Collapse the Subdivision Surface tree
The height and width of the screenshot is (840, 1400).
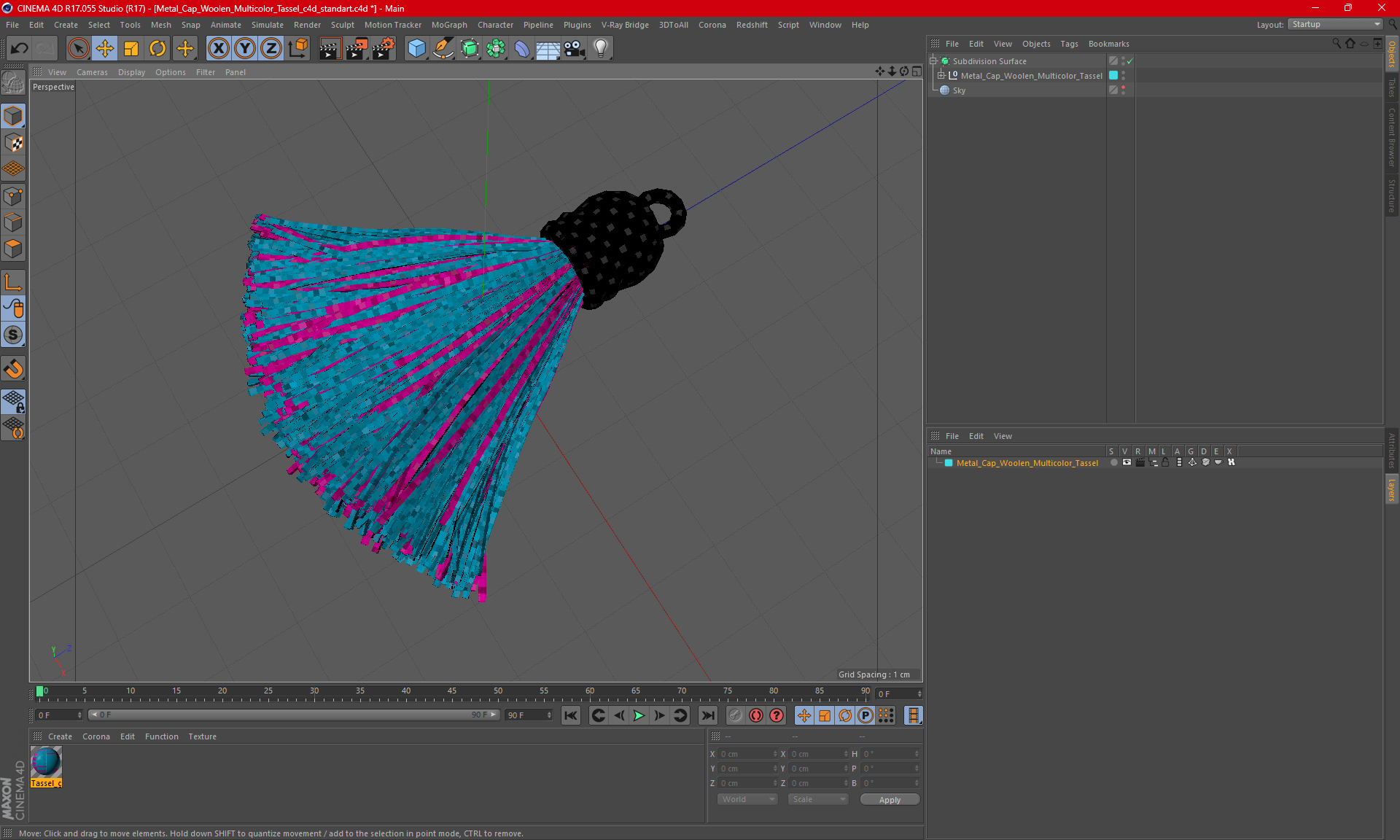tap(933, 61)
